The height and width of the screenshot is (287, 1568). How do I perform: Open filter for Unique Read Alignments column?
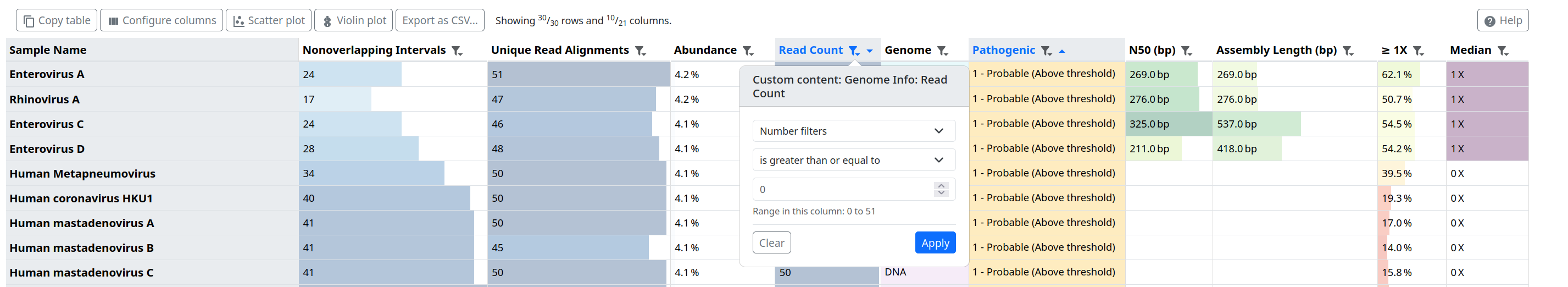coord(640,51)
